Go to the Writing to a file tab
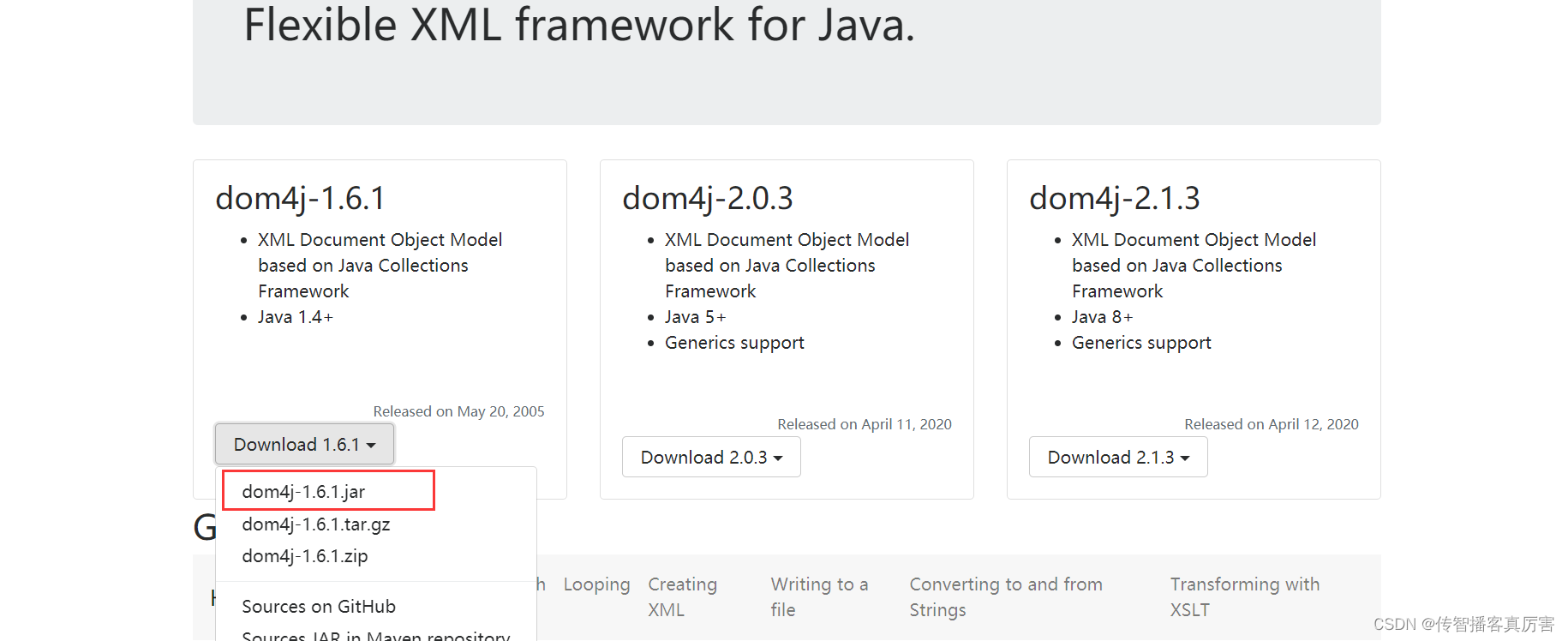 point(819,596)
